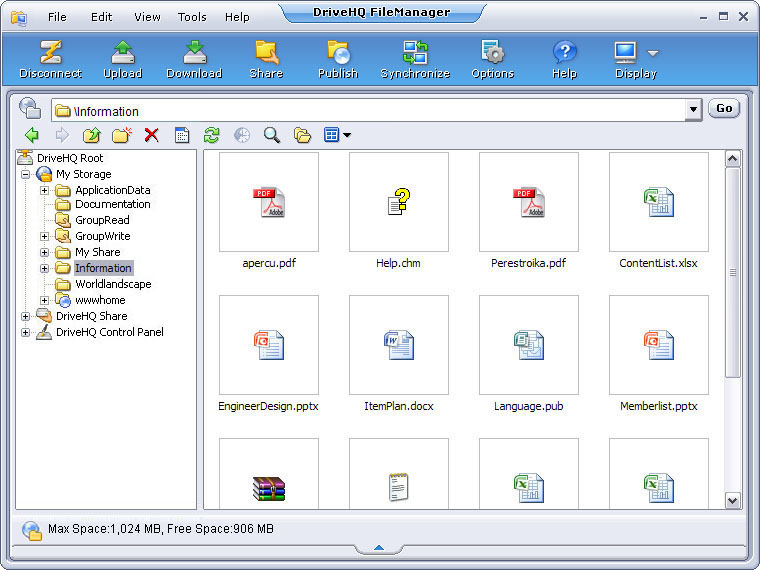Click the vertical scrollbar thumb
760x570 pixels.
(732, 272)
